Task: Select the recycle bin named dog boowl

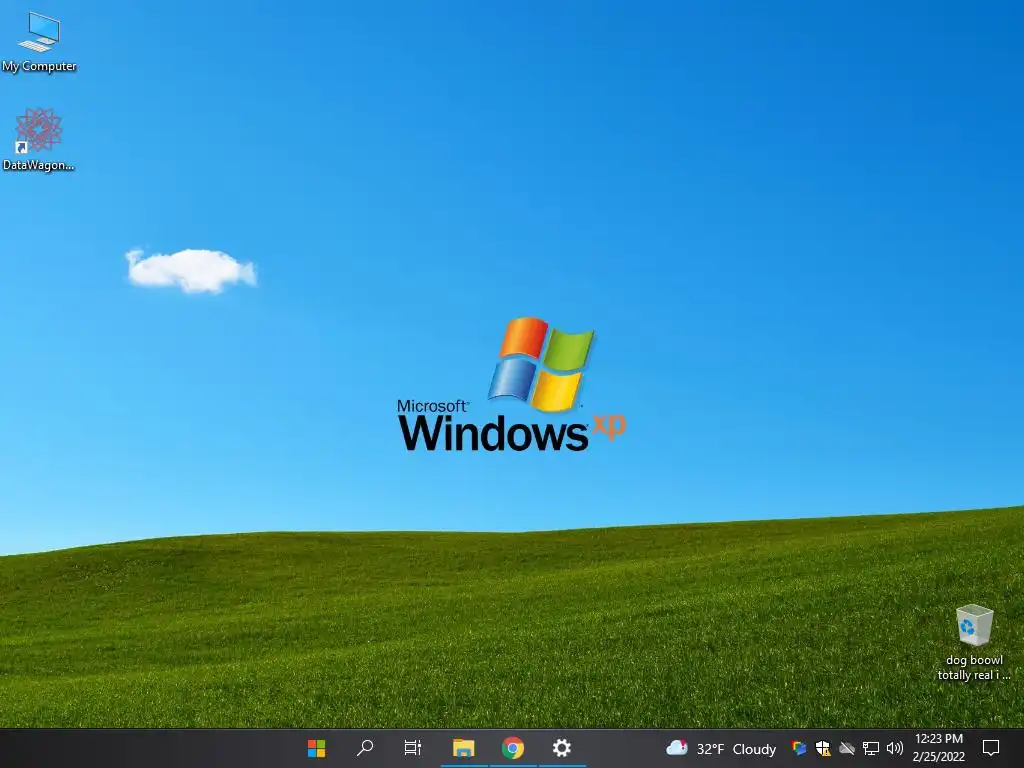Action: click(x=974, y=643)
